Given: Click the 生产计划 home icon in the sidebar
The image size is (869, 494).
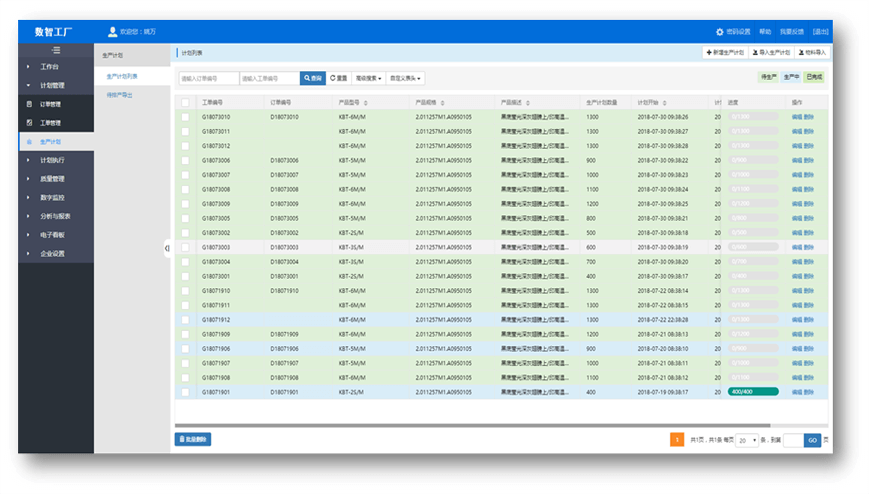Looking at the screenshot, I should (29, 142).
